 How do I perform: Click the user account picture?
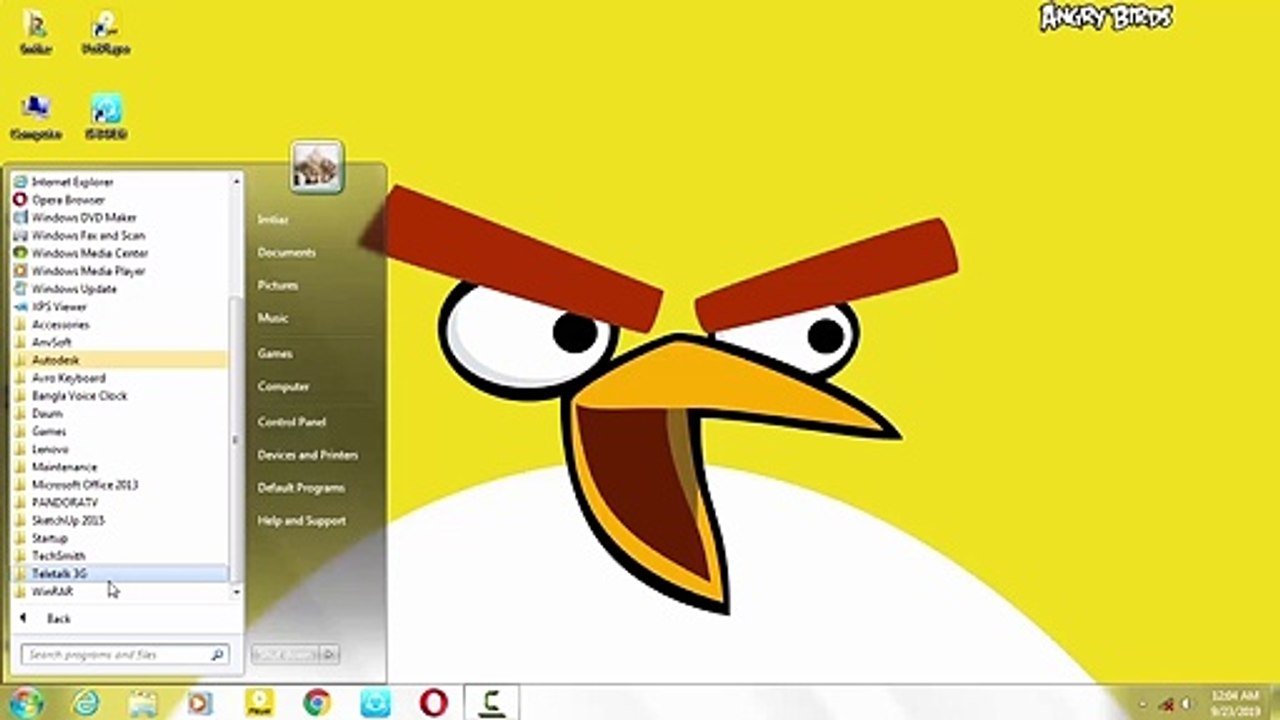click(x=318, y=167)
